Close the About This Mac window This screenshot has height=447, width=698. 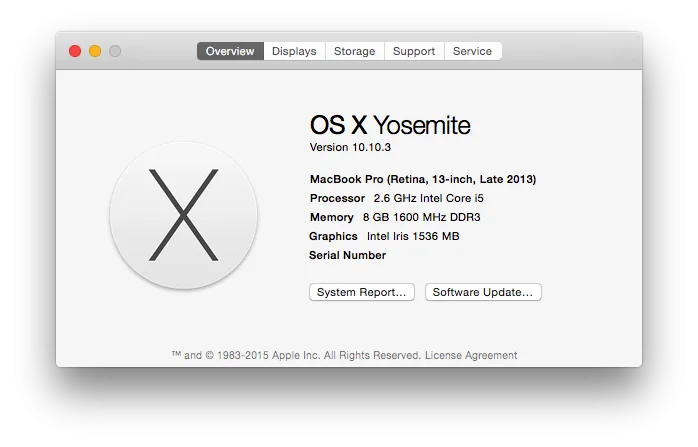[75, 51]
